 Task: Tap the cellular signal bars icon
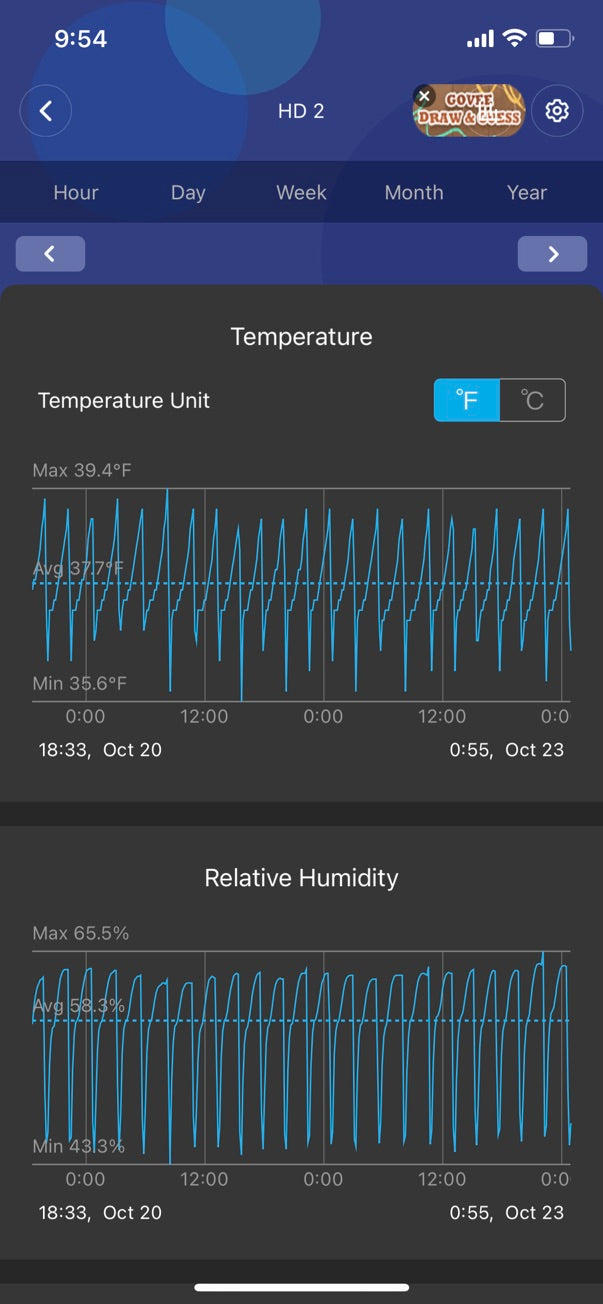point(480,39)
